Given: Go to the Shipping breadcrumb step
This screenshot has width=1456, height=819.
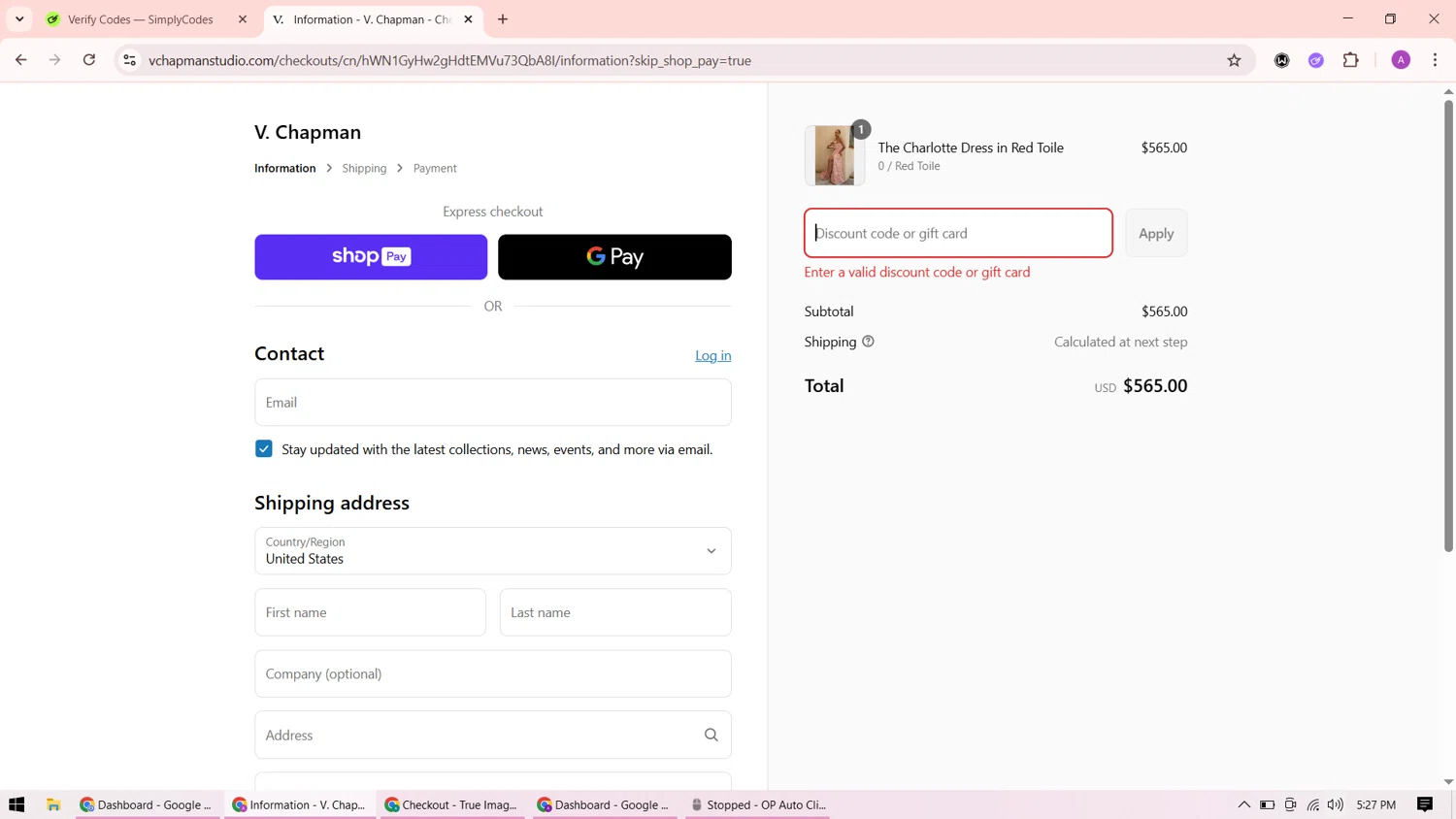Looking at the screenshot, I should click(364, 168).
